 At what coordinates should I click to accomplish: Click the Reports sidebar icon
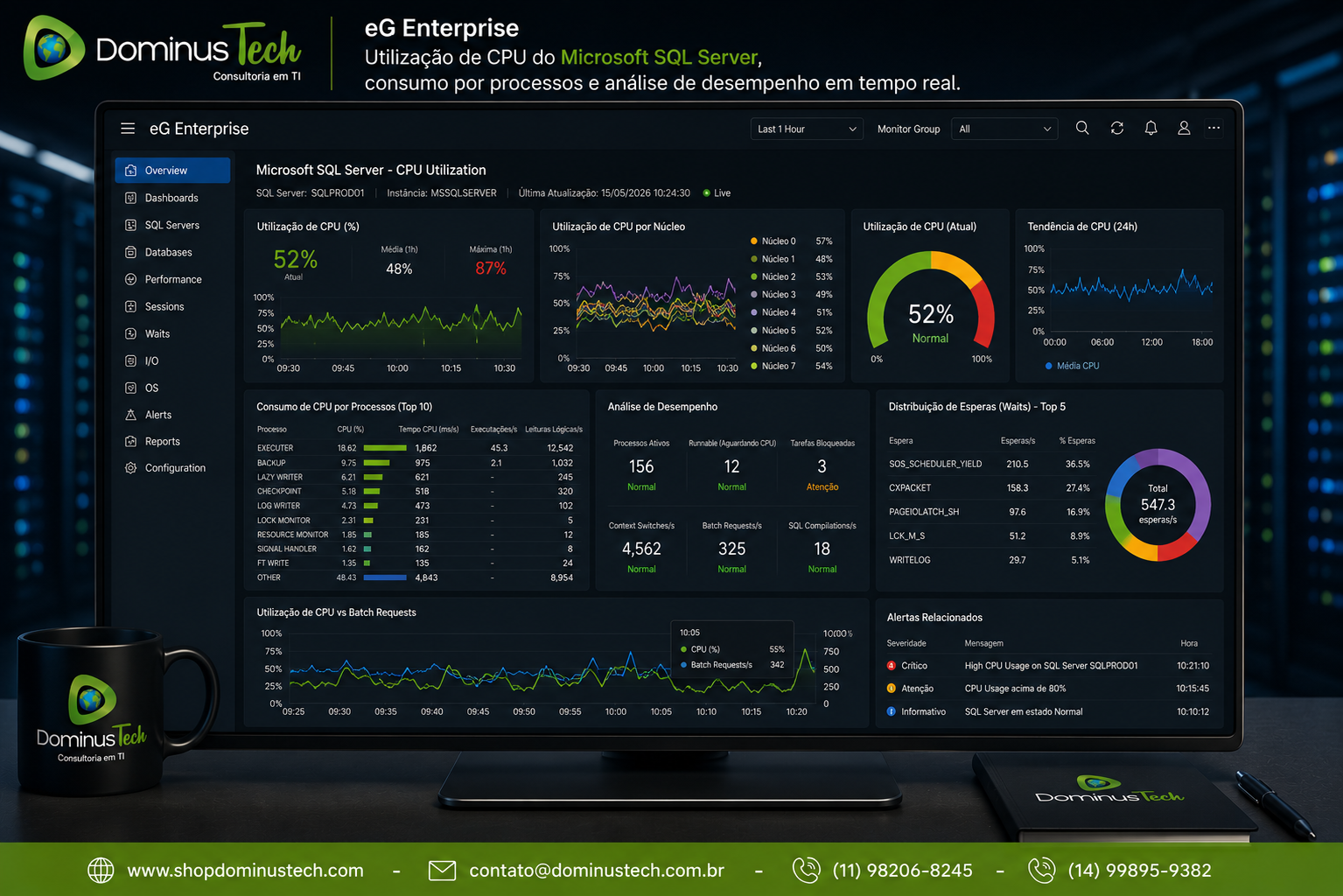[130, 441]
